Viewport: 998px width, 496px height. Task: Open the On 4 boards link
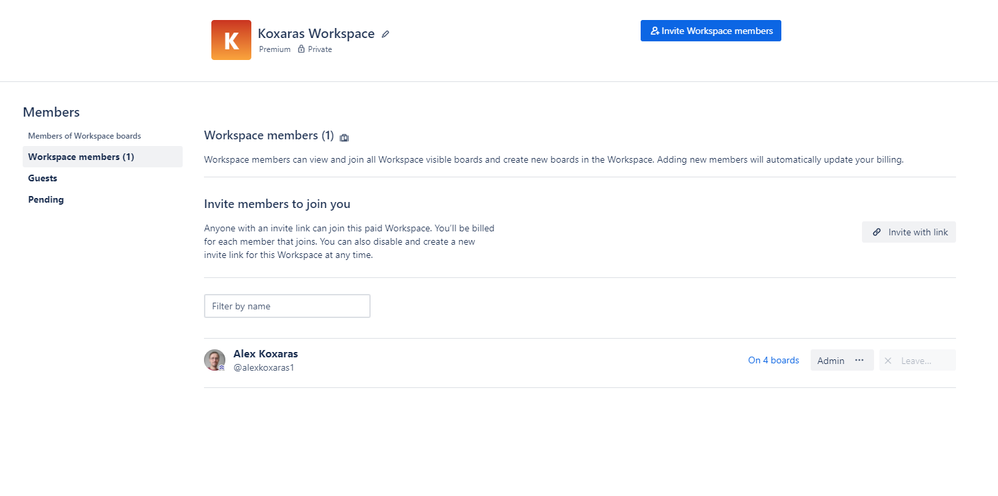tap(773, 360)
